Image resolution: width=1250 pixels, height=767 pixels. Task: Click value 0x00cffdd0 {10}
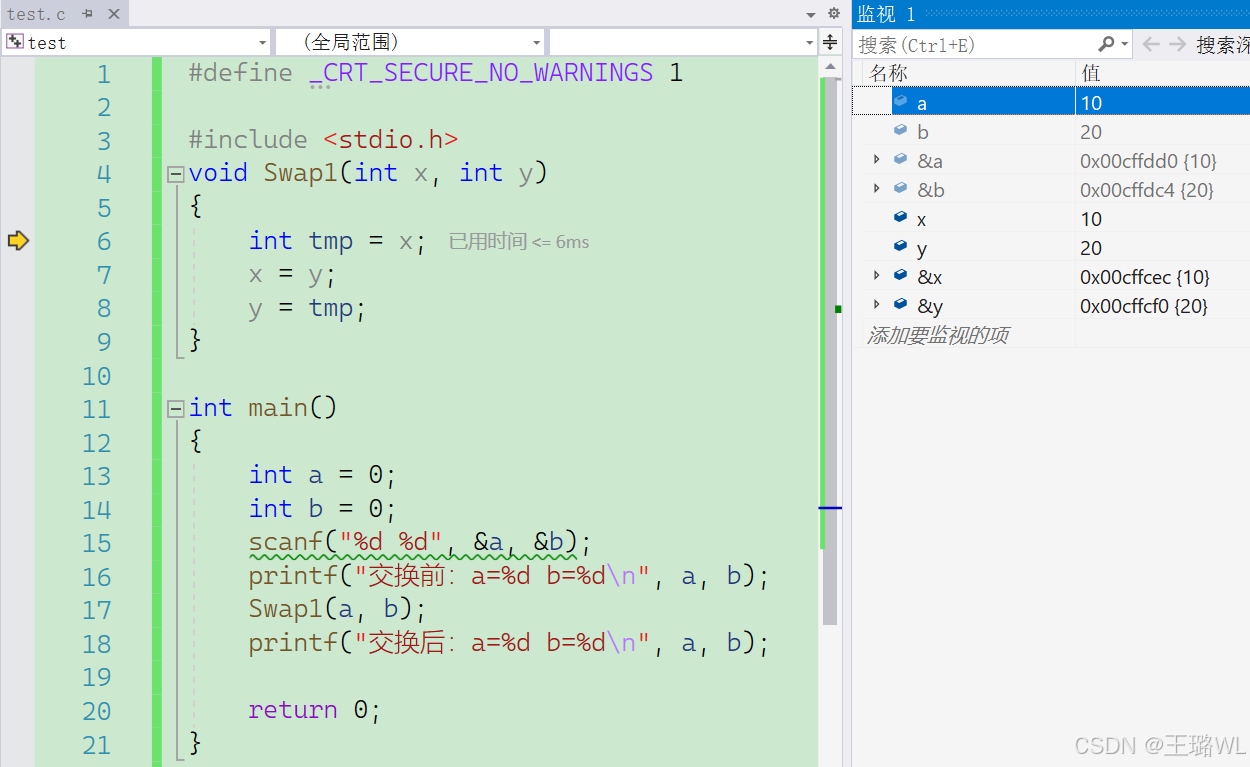pyautogui.click(x=1148, y=161)
